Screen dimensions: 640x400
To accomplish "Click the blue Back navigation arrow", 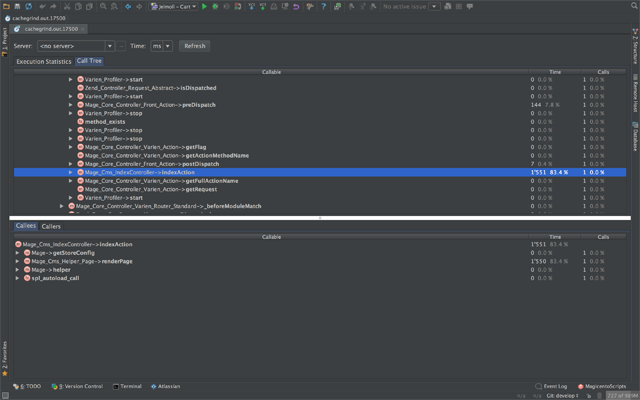I will (x=128, y=6).
